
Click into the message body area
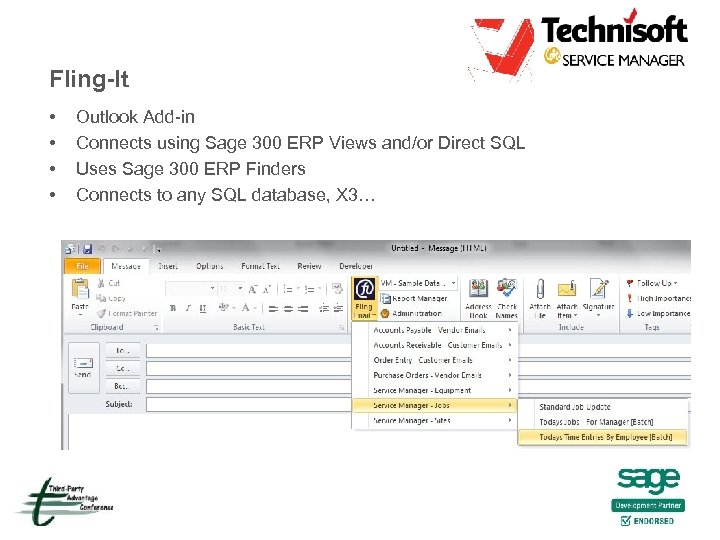pyautogui.click(x=209, y=432)
